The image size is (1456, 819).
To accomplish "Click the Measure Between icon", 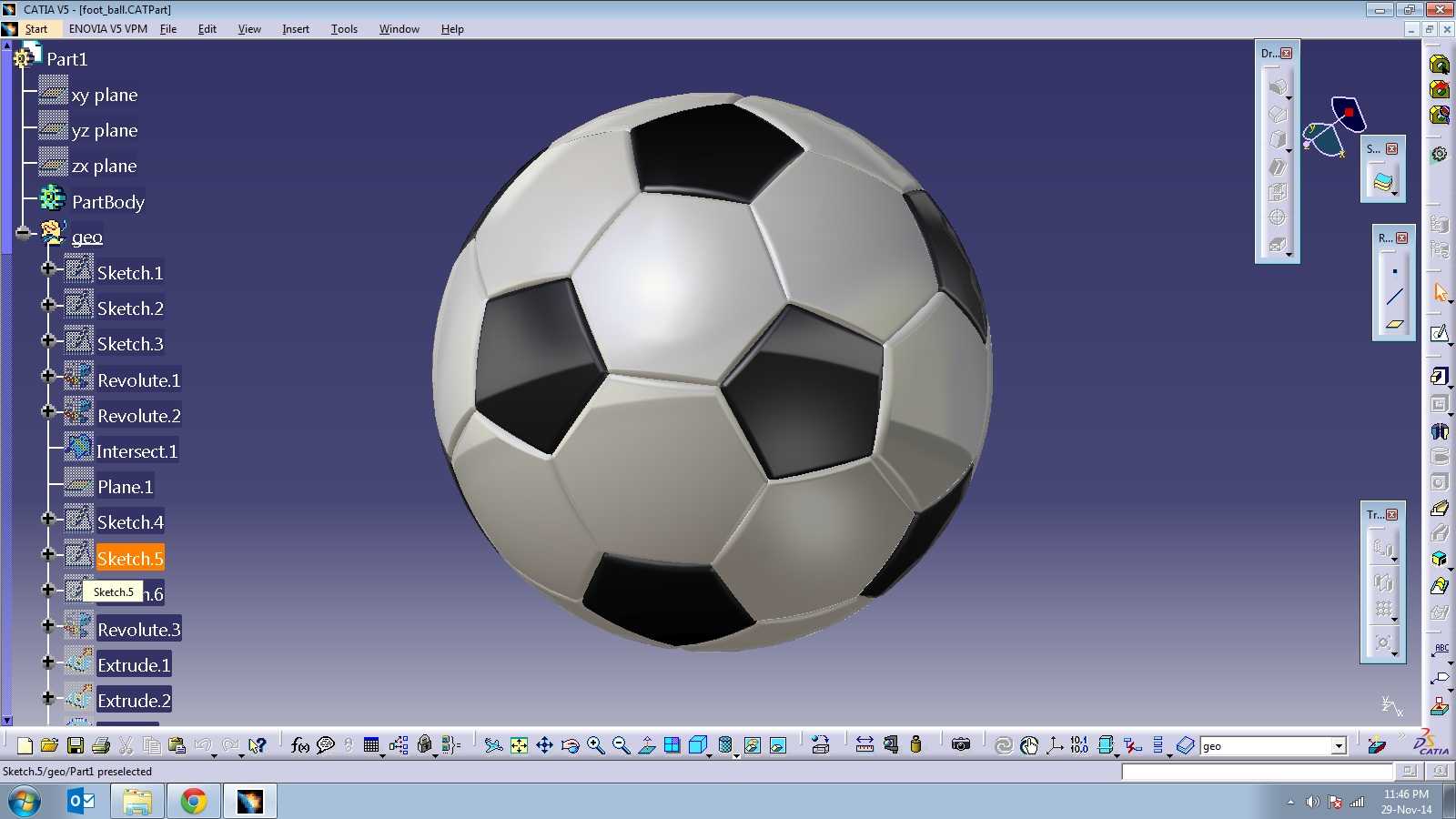I will 864,745.
